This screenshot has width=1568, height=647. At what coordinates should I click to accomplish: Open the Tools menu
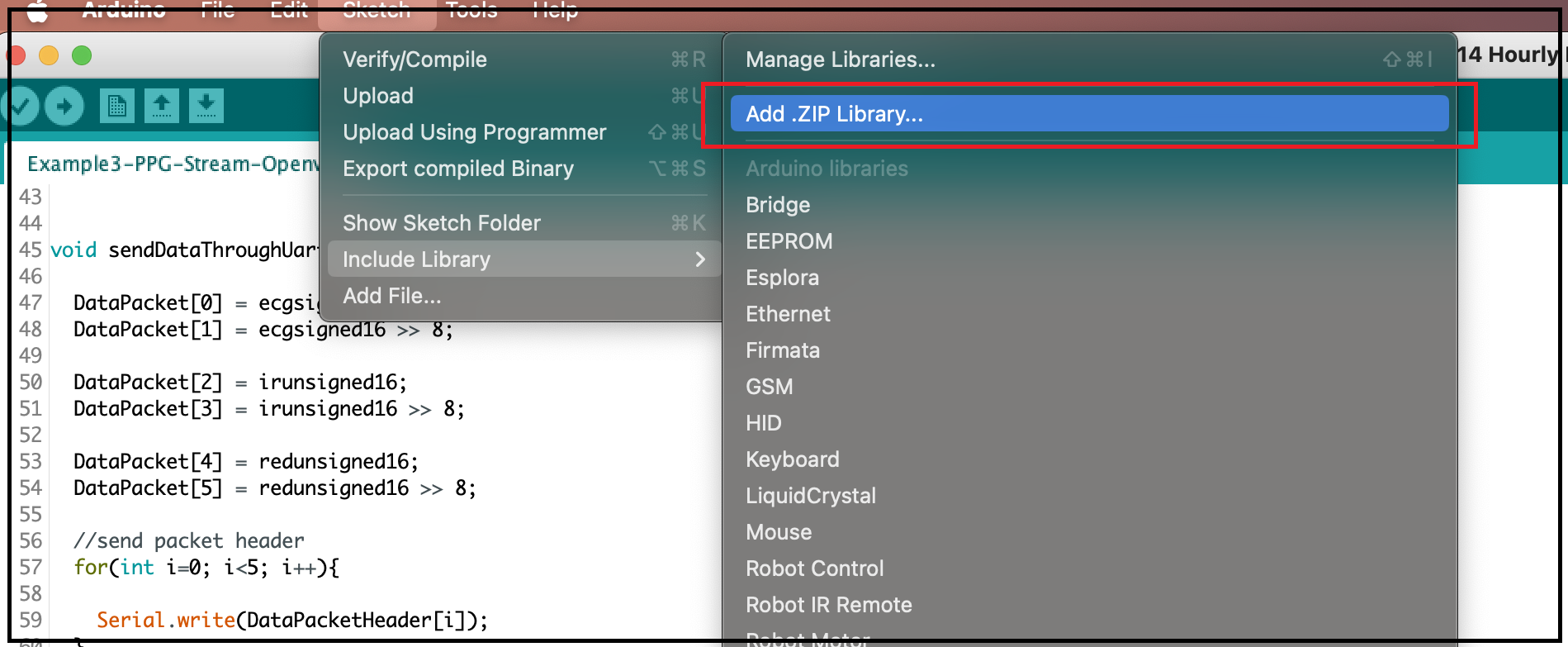(x=471, y=10)
